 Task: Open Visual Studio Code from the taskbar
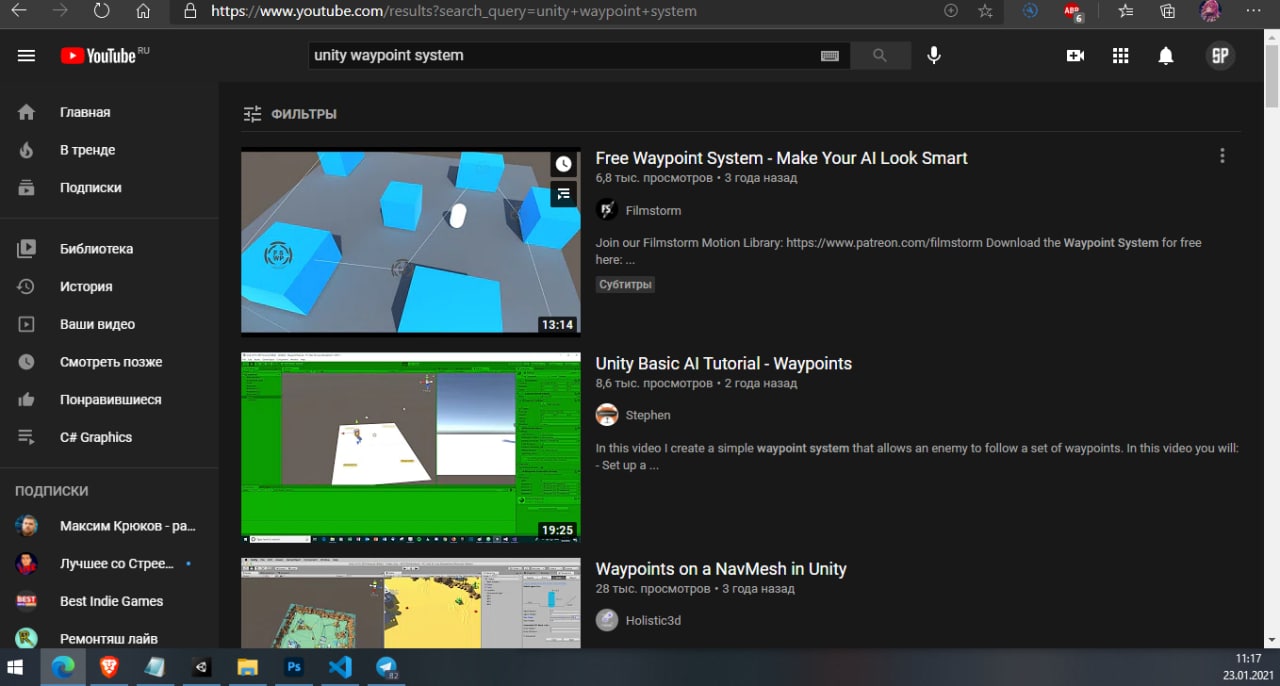340,667
